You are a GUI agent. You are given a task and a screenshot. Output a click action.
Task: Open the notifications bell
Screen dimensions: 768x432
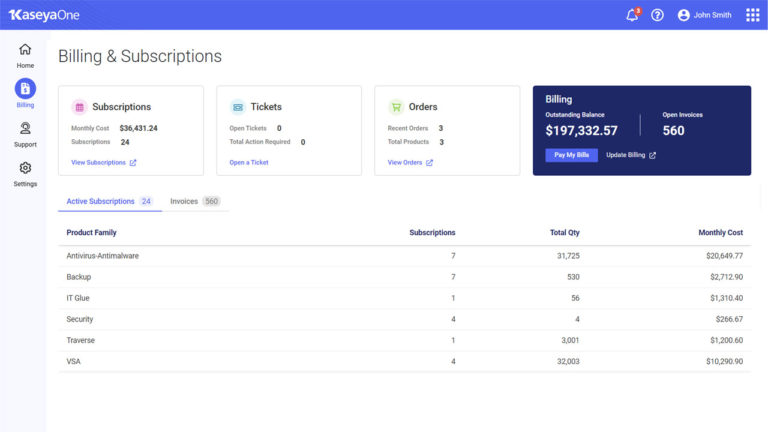click(632, 15)
